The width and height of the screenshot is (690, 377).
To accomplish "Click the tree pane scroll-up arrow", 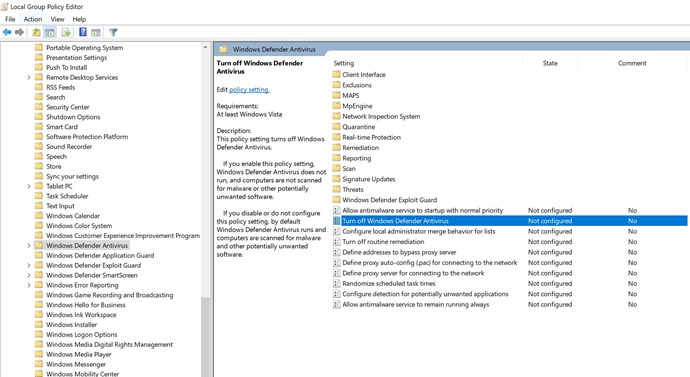I will pos(205,47).
